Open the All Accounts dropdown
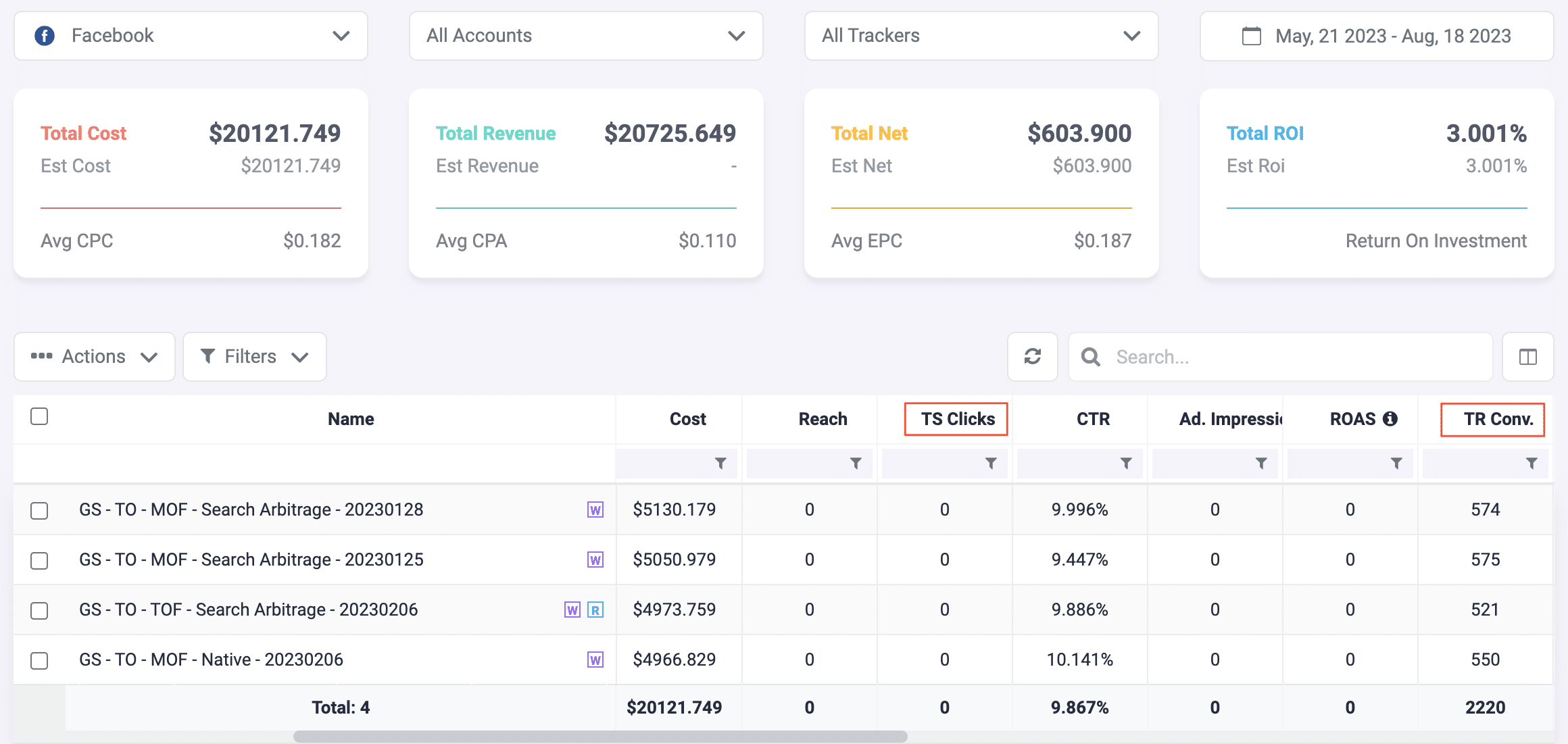The width and height of the screenshot is (1568, 744). click(586, 36)
